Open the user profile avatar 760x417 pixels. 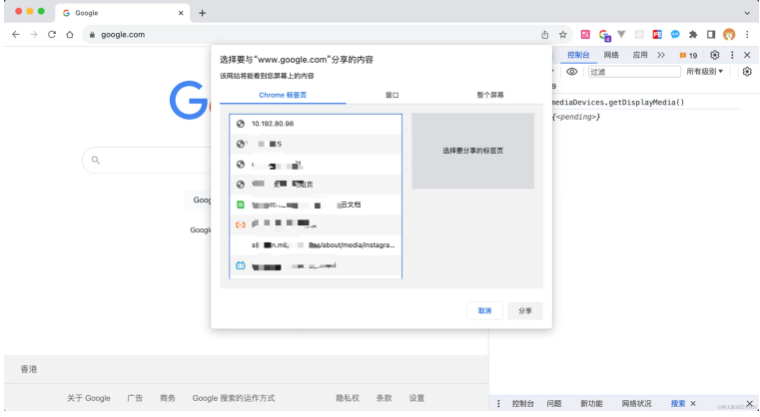(x=729, y=34)
